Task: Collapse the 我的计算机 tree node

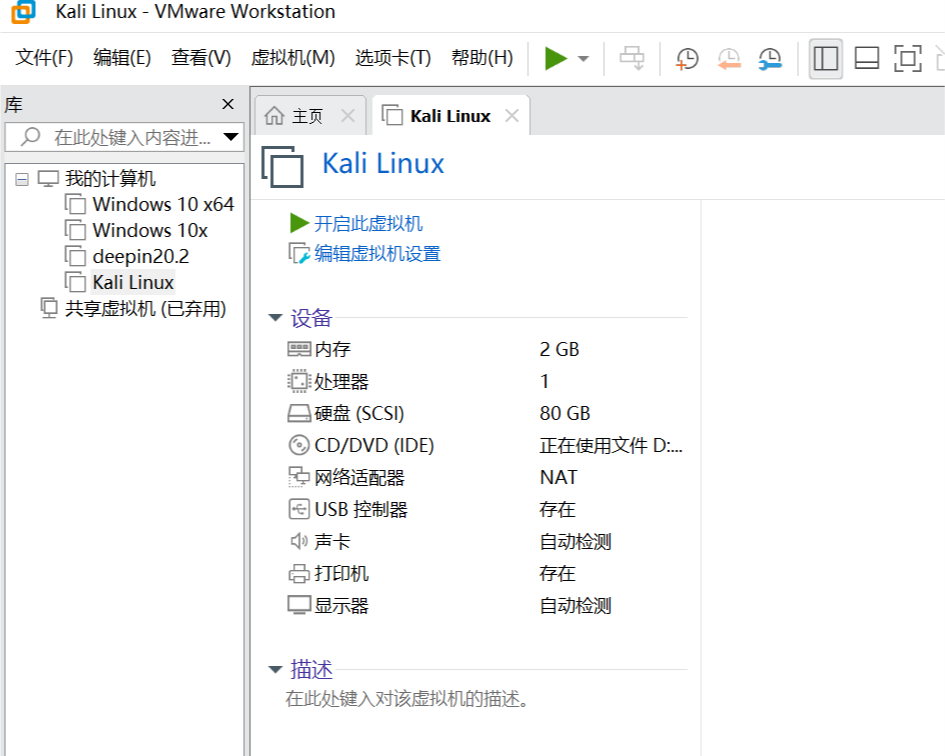Action: coord(22,179)
